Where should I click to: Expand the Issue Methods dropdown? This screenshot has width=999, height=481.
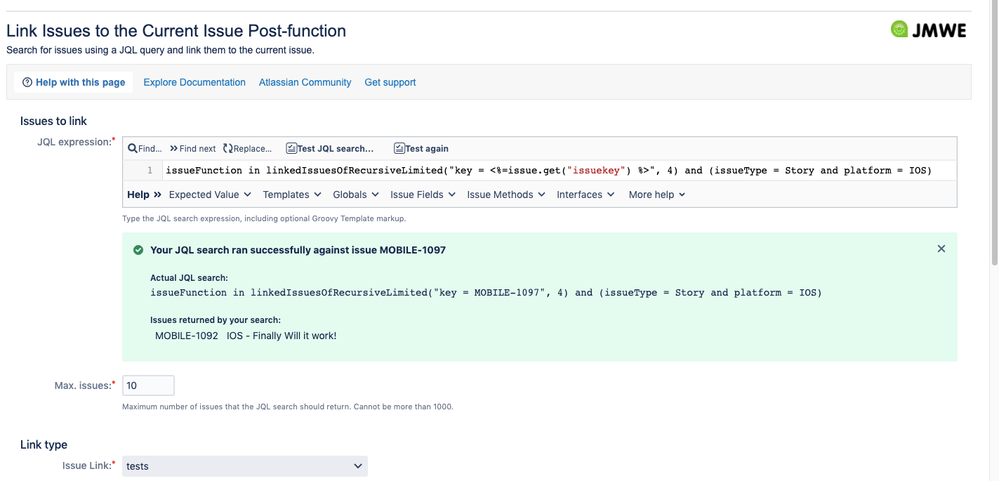[506, 194]
